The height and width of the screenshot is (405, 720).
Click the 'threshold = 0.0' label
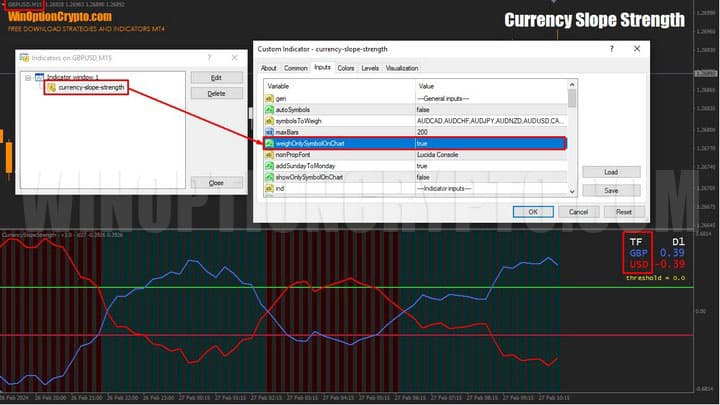(655, 278)
